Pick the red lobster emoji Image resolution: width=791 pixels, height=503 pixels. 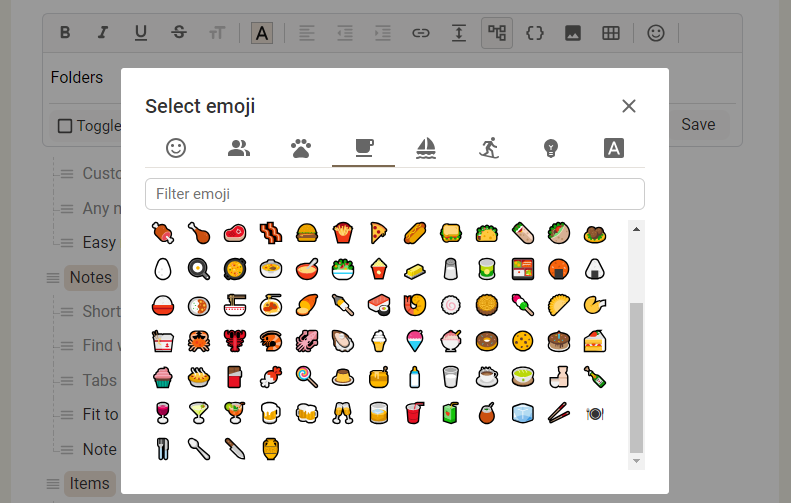235,342
